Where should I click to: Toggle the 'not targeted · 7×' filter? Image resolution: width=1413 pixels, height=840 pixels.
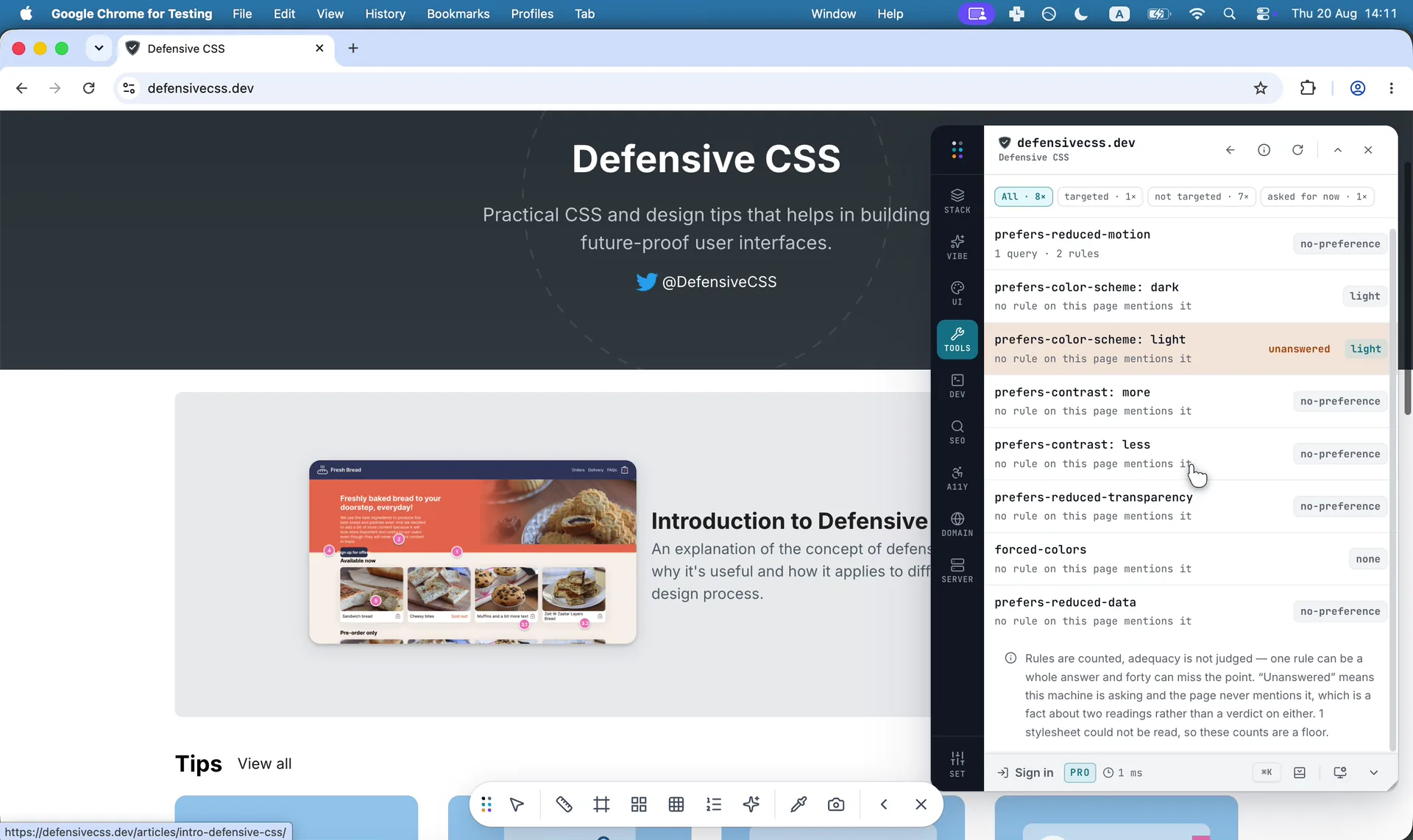pos(1201,196)
